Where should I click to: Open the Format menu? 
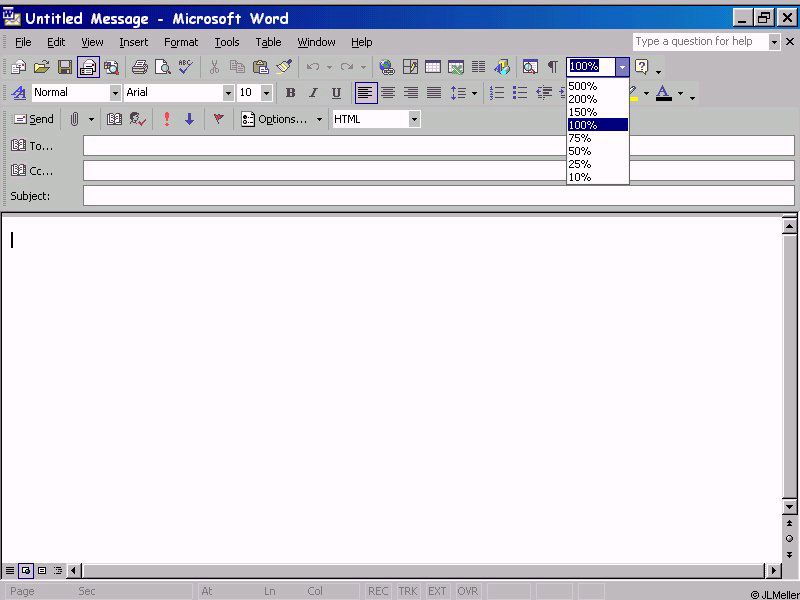click(181, 42)
